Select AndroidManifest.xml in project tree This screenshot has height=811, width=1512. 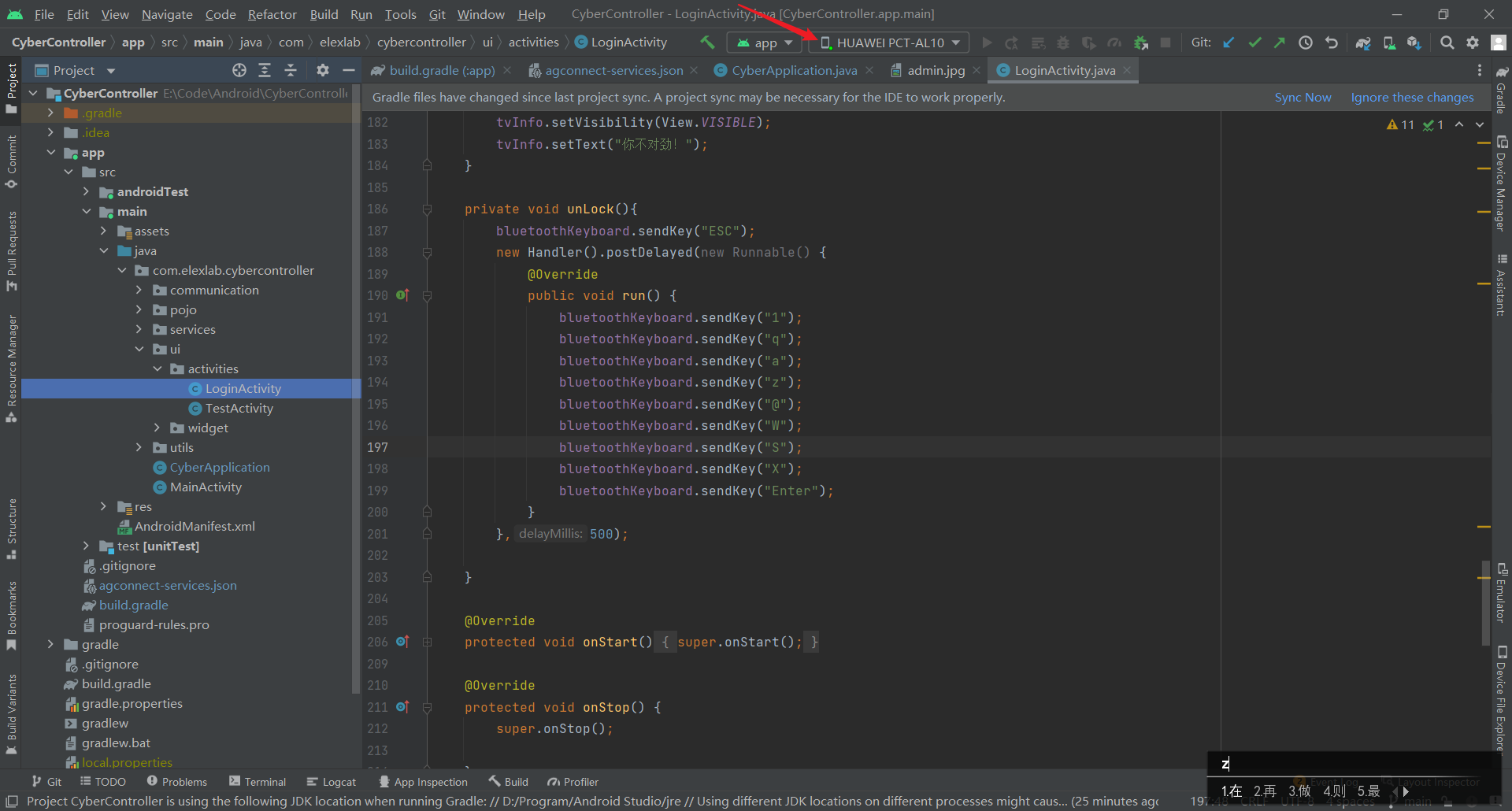point(195,526)
